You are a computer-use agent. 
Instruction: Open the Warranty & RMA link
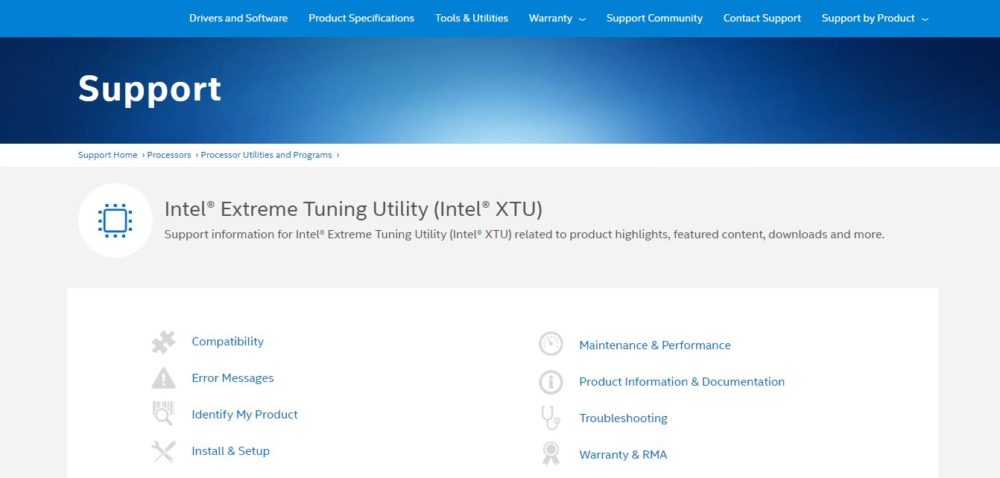[623, 454]
